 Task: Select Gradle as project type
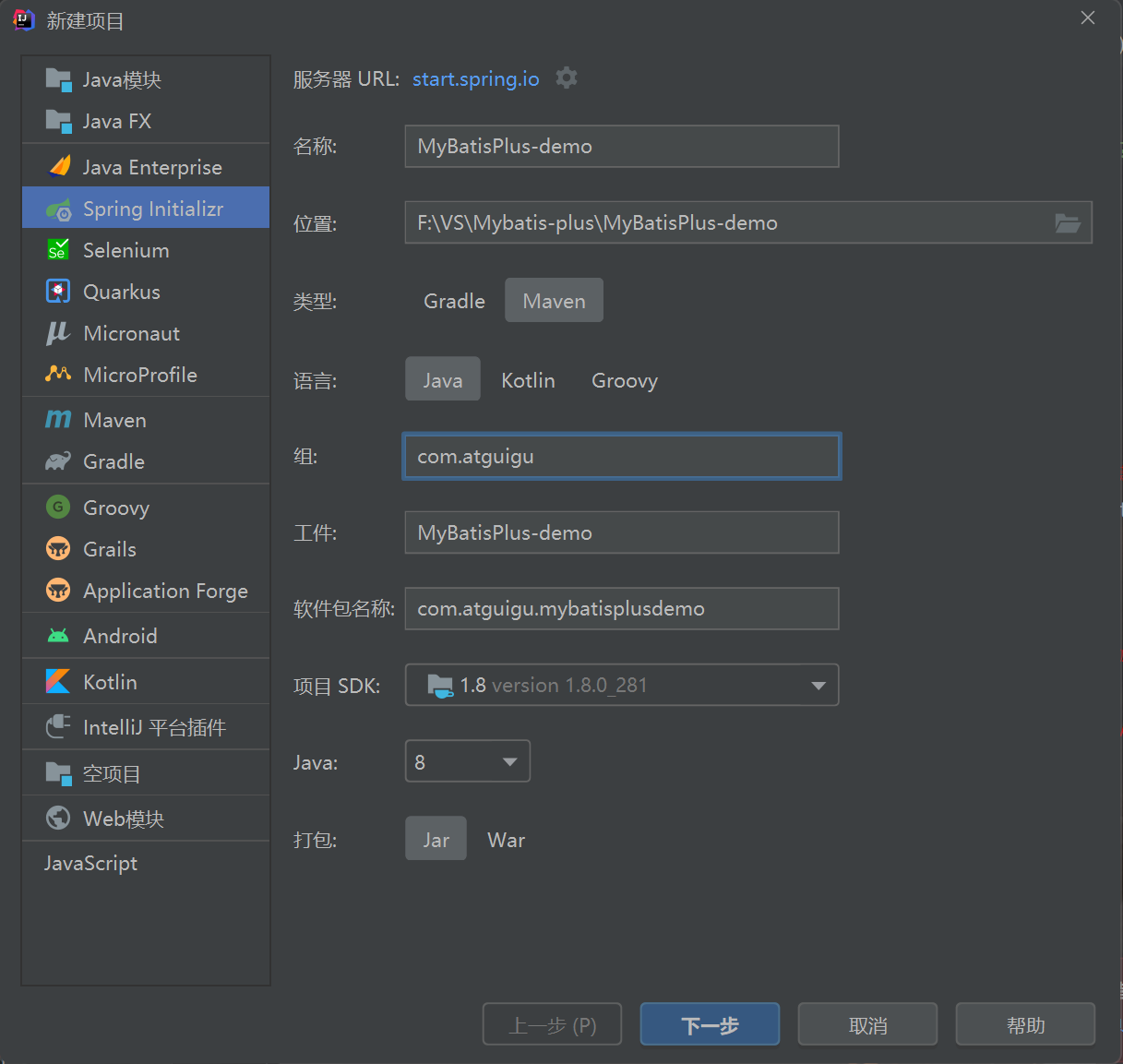pyautogui.click(x=454, y=301)
